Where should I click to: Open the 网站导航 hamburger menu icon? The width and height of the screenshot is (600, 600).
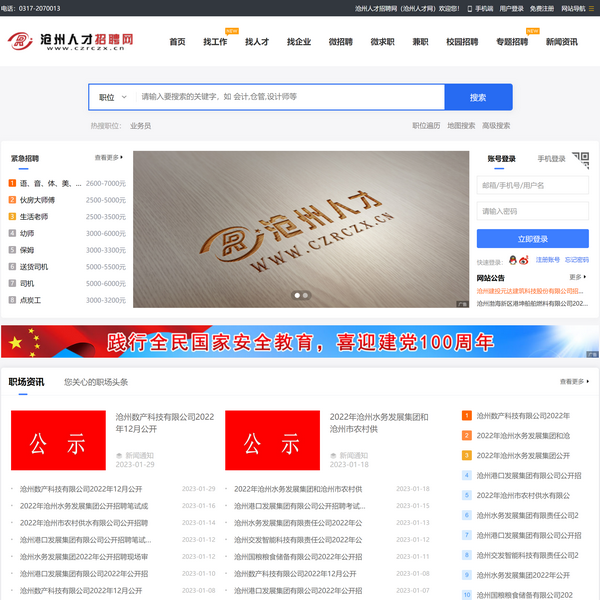[592, 8]
